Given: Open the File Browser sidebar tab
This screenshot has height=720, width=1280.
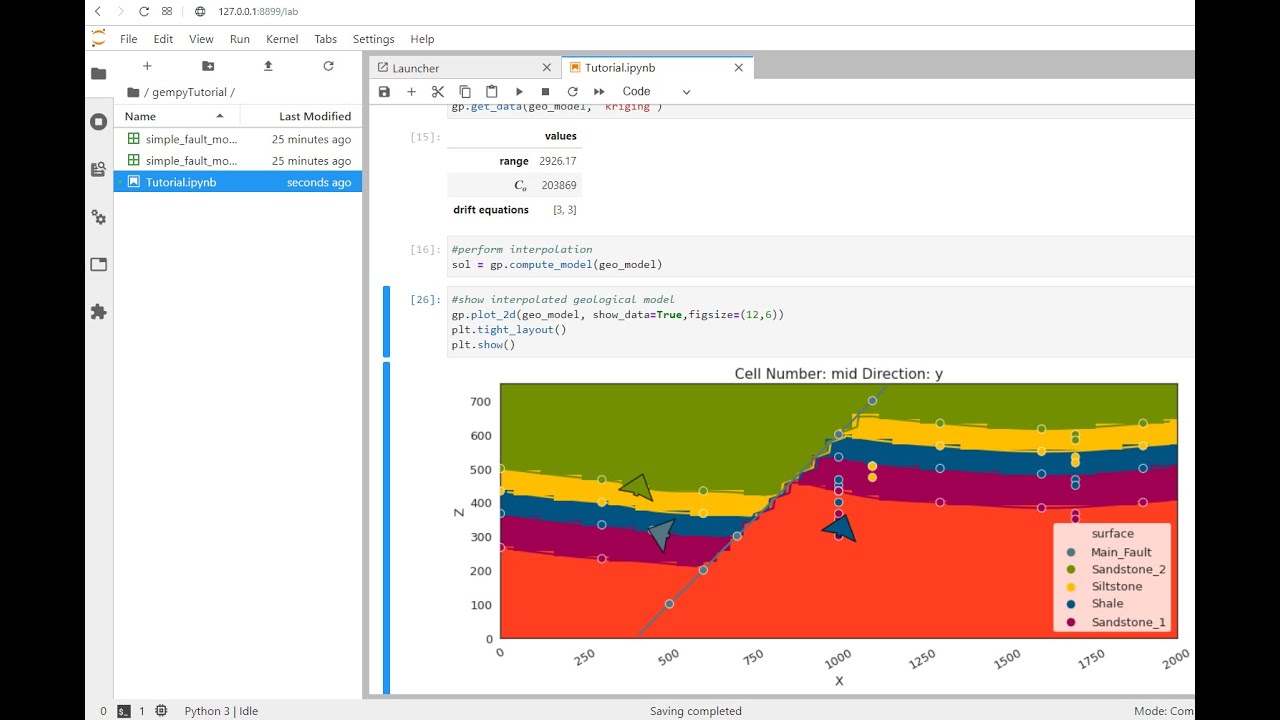Looking at the screenshot, I should [x=98, y=74].
